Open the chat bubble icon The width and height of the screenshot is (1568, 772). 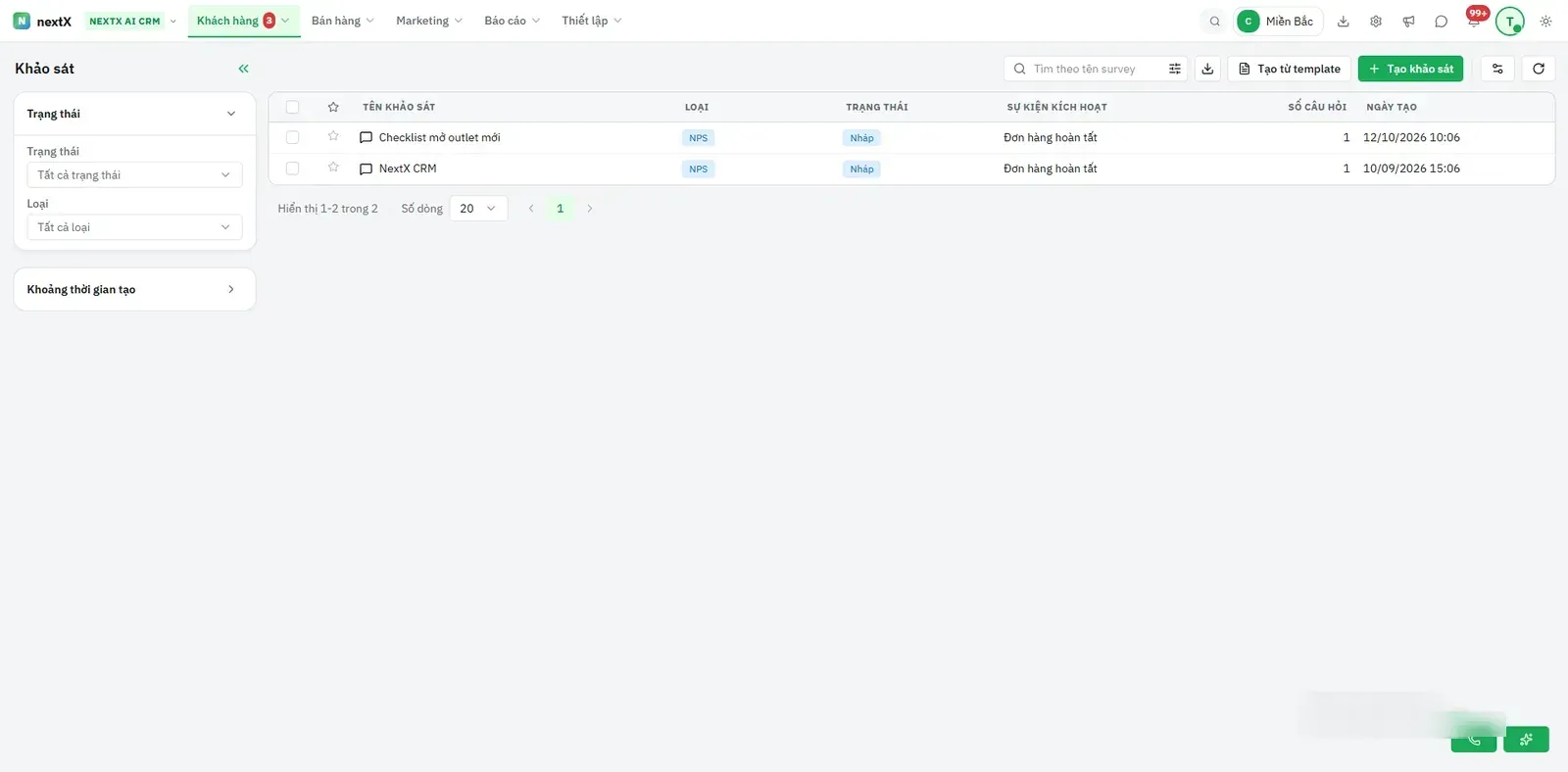pyautogui.click(x=1441, y=21)
